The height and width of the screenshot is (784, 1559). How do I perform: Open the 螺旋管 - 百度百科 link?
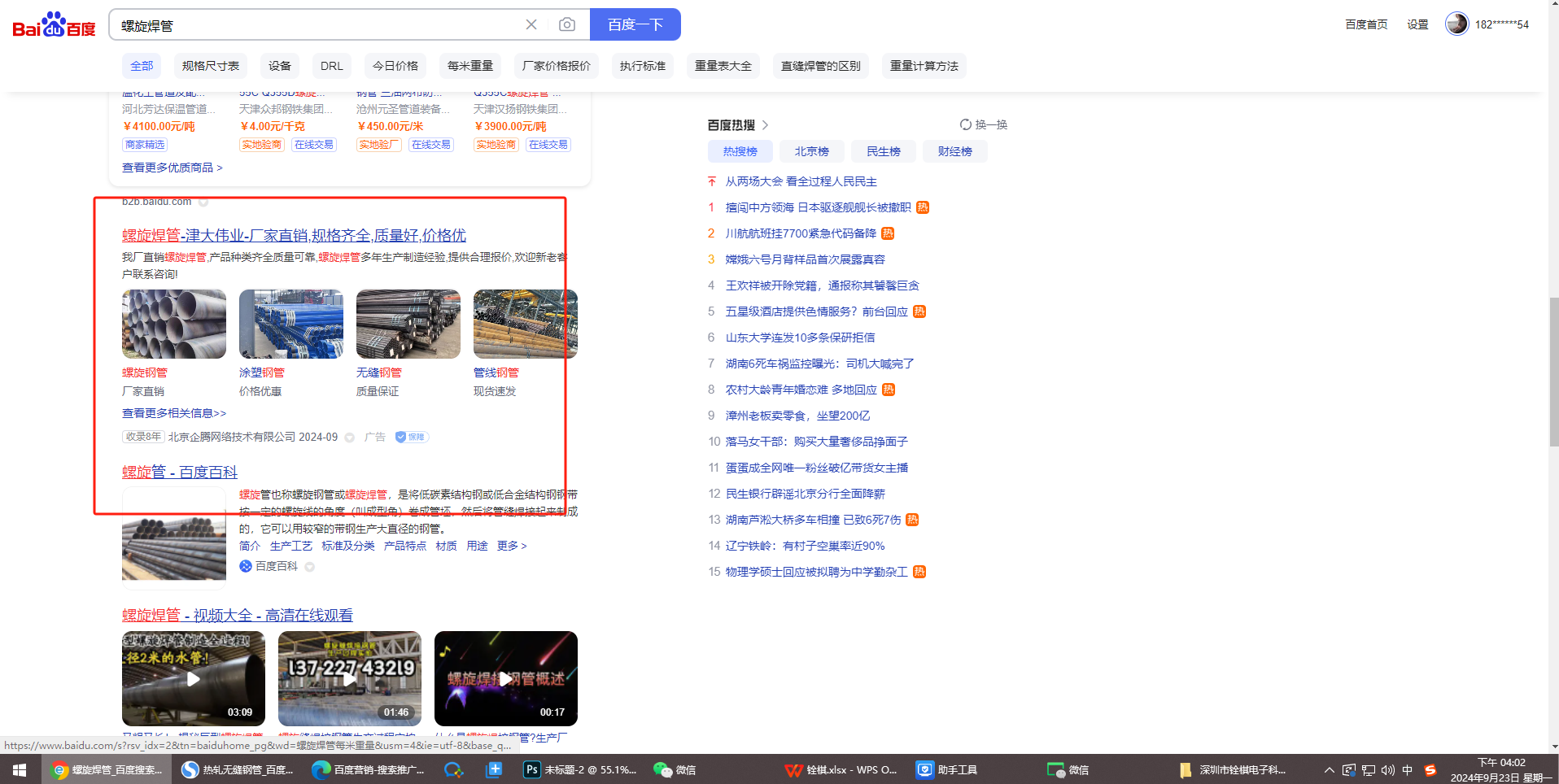coord(180,473)
